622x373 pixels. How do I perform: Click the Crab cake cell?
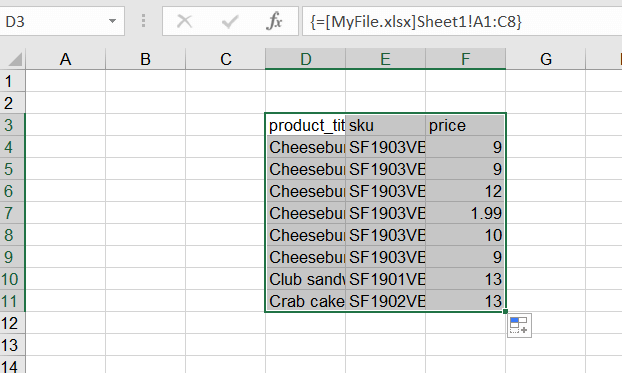pyautogui.click(x=305, y=301)
